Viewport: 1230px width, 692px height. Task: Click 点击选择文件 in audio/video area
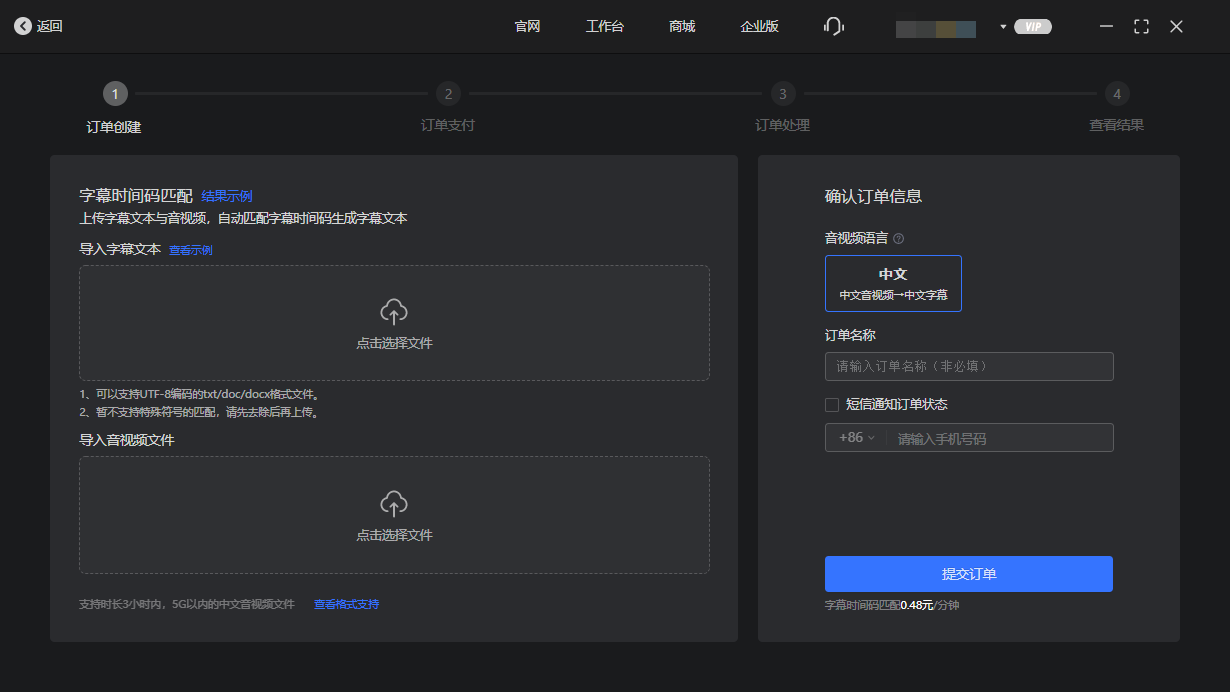coord(394,535)
